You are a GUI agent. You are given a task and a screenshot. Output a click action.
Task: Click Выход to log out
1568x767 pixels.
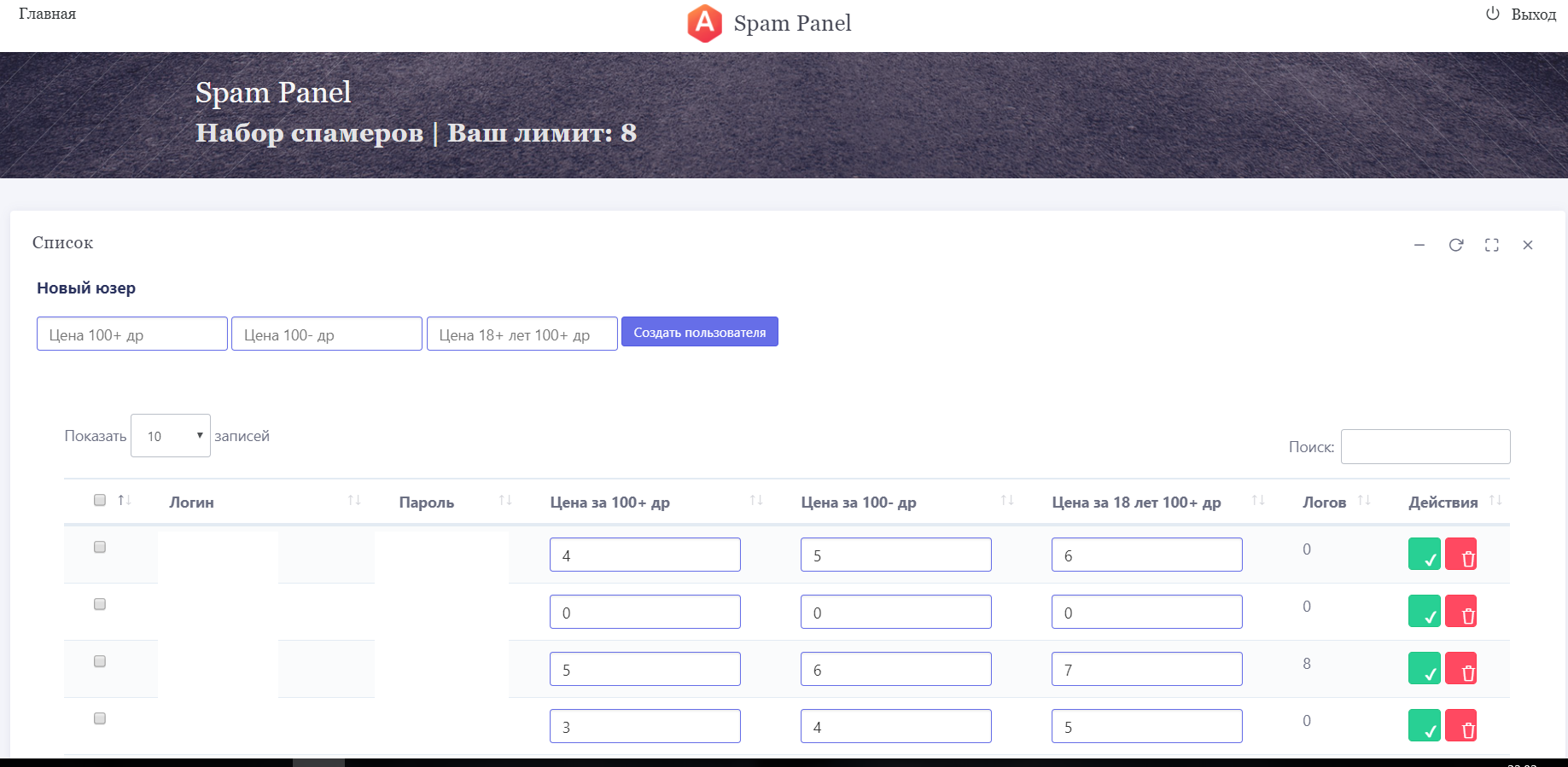tap(1533, 15)
